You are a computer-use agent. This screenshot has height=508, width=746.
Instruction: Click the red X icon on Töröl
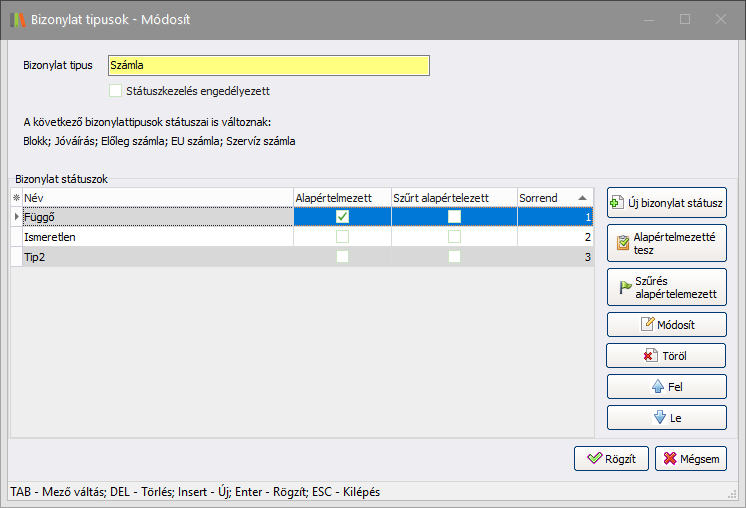pos(650,355)
